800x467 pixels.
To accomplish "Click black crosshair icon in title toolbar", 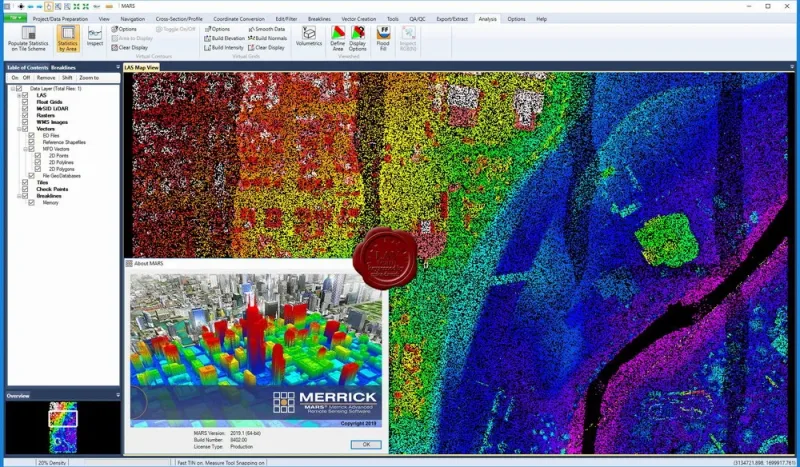I will (x=21, y=7).
